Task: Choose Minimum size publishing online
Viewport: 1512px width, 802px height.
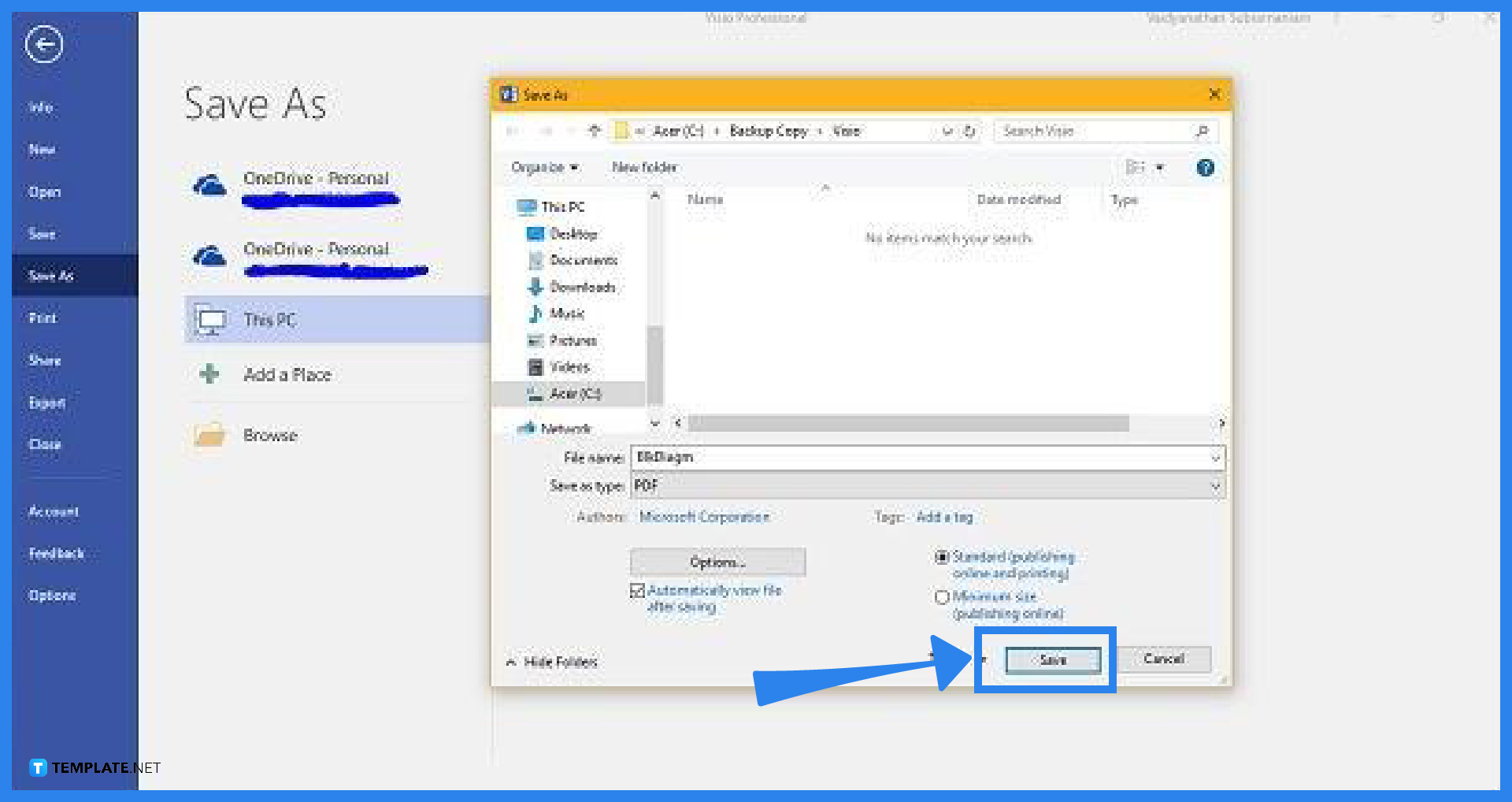Action: pyautogui.click(x=942, y=596)
